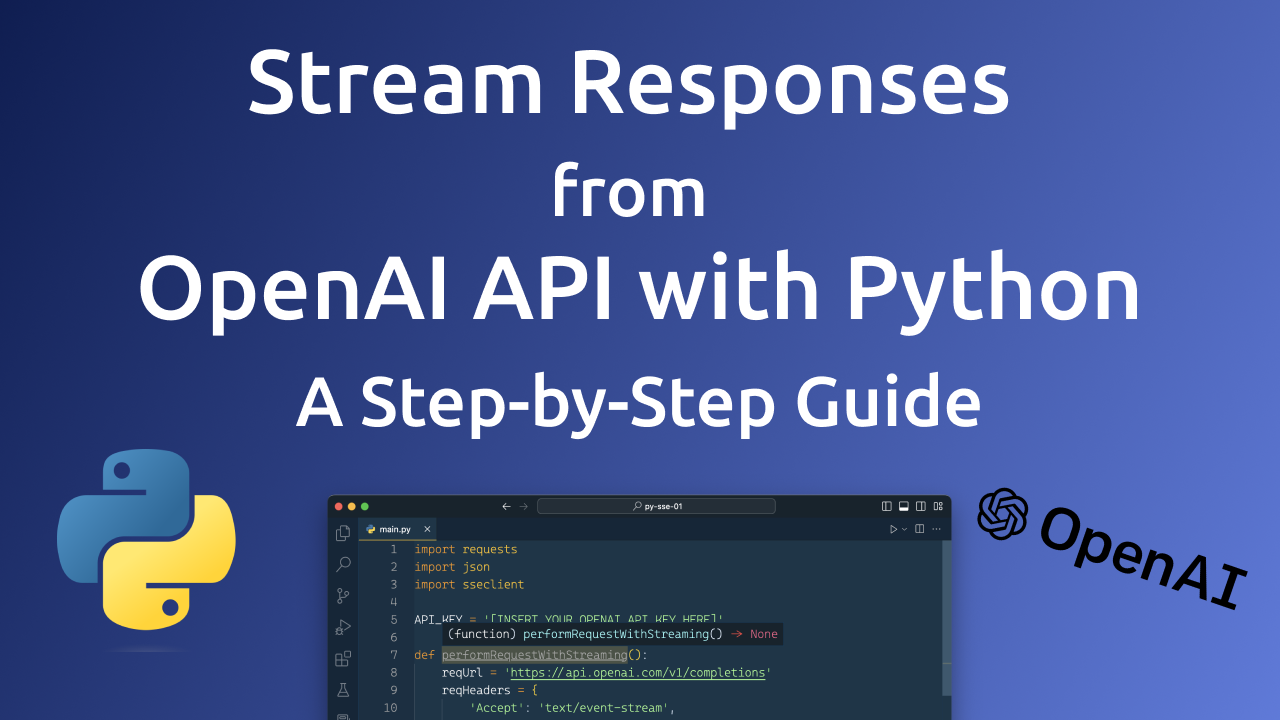Viewport: 1280px width, 720px height.
Task: Open the Source Control view
Action: [x=343, y=596]
